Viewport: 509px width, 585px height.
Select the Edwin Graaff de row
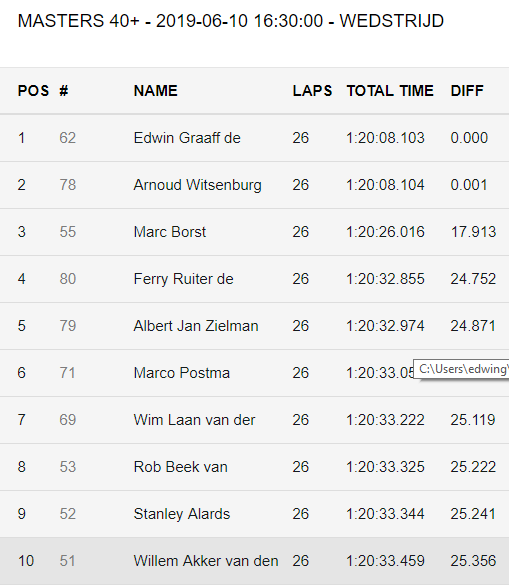click(254, 138)
